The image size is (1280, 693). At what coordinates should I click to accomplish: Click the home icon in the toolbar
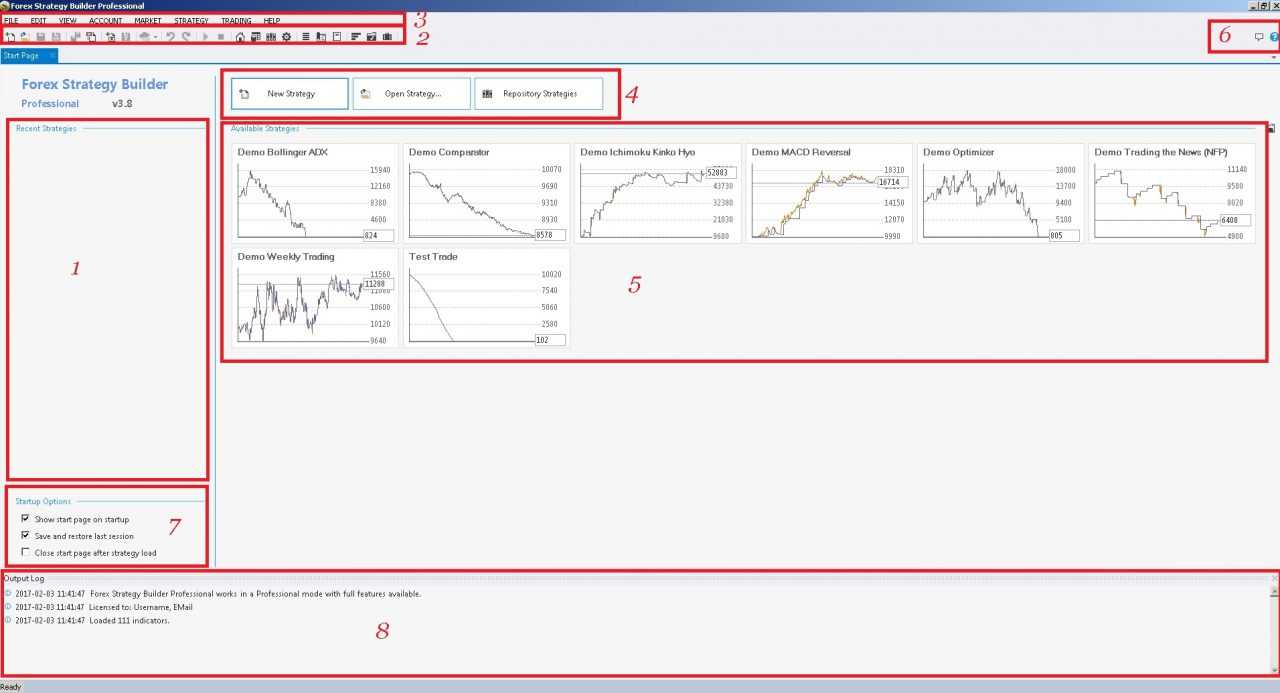tap(240, 37)
